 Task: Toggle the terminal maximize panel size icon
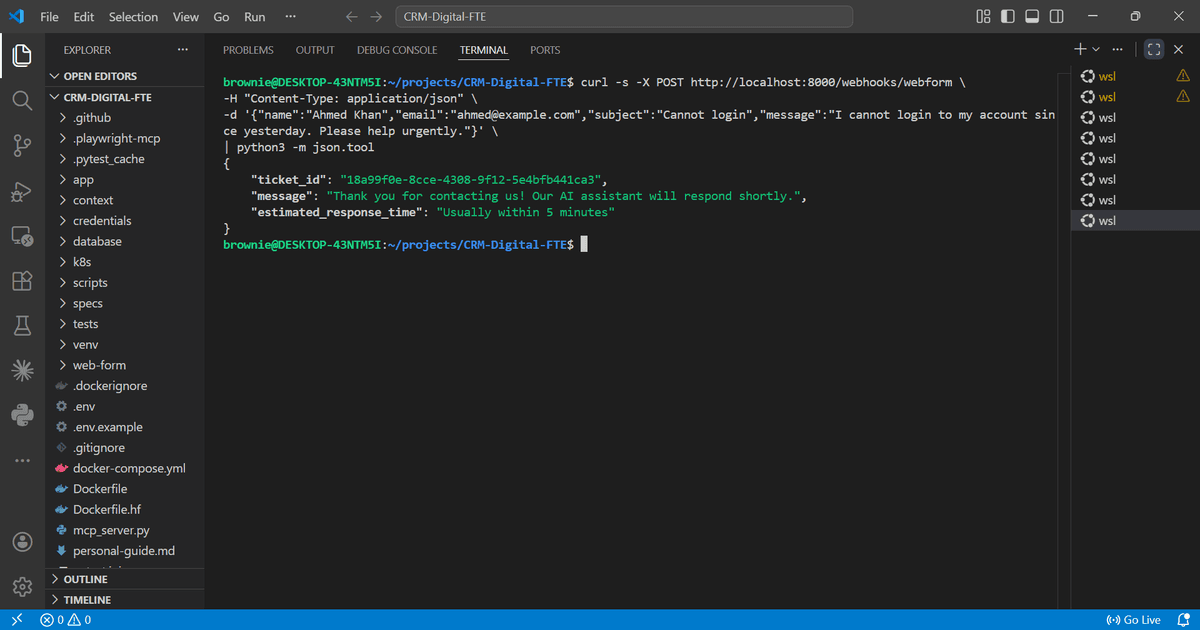tap(1153, 48)
